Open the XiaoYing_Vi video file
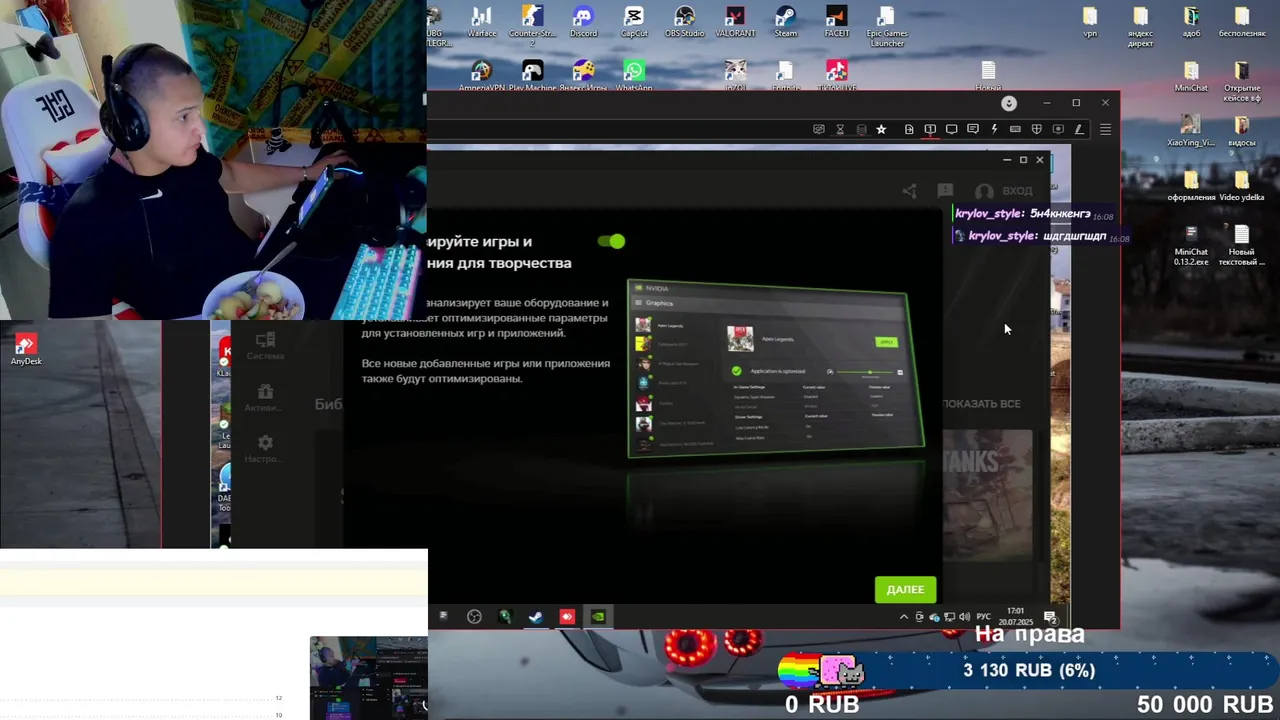The image size is (1280, 720). click(x=1190, y=131)
